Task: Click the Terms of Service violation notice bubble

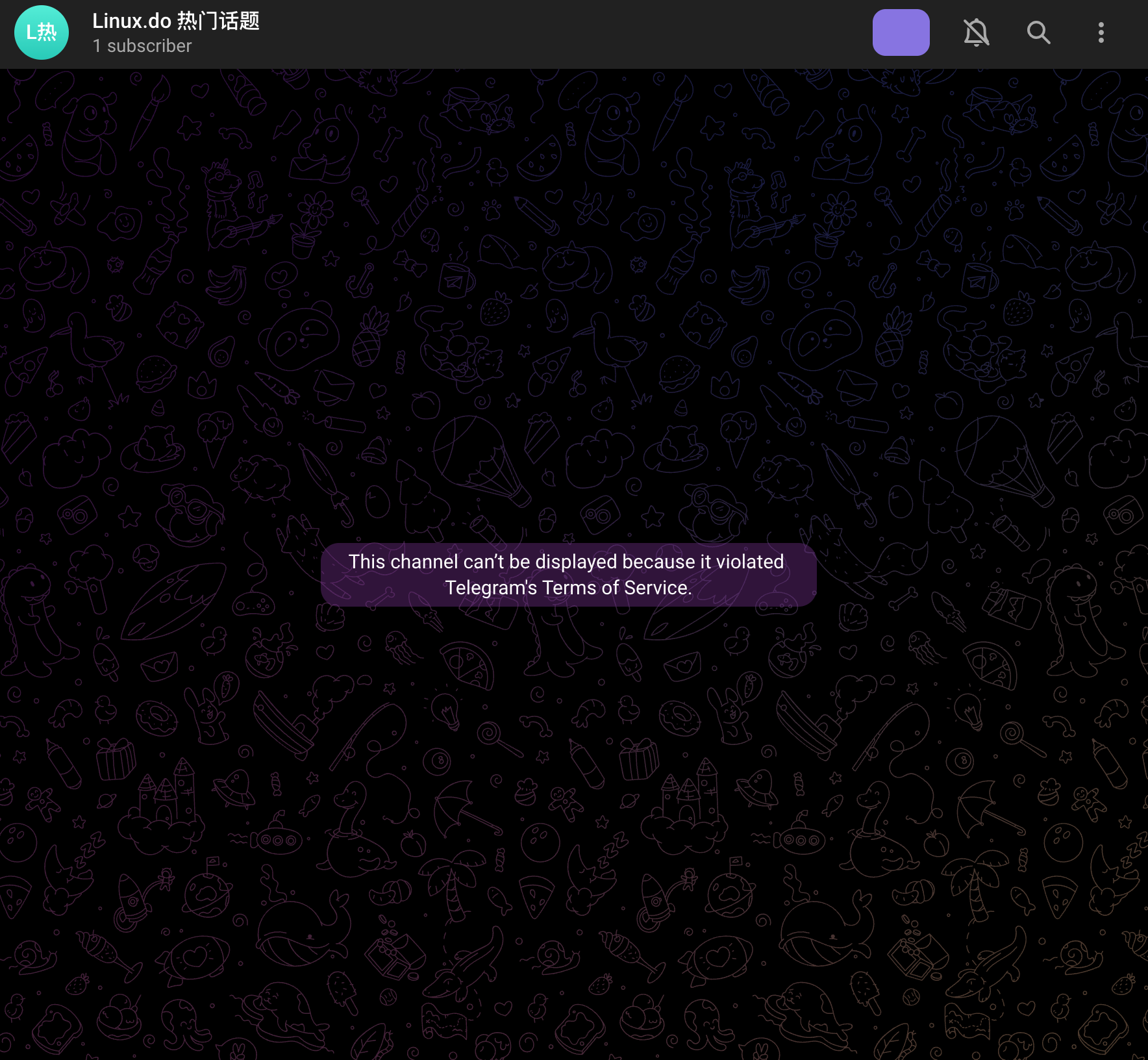Action: point(568,574)
